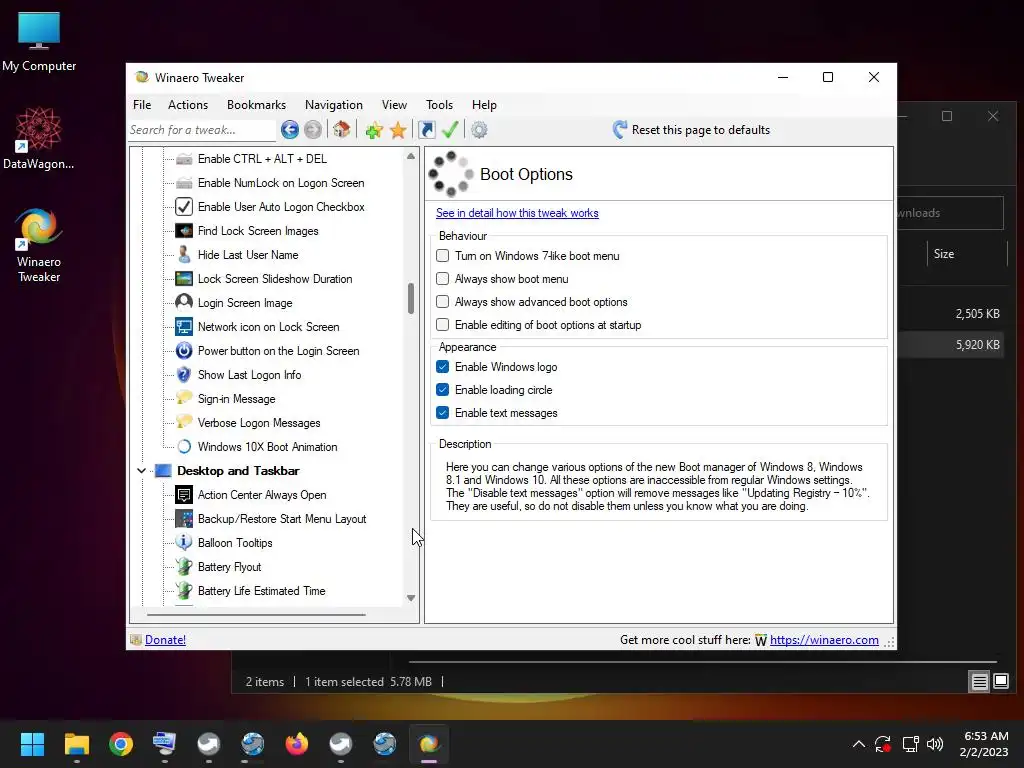1024x768 pixels.
Task: Open the home page icon in toolbar
Action: 342,129
